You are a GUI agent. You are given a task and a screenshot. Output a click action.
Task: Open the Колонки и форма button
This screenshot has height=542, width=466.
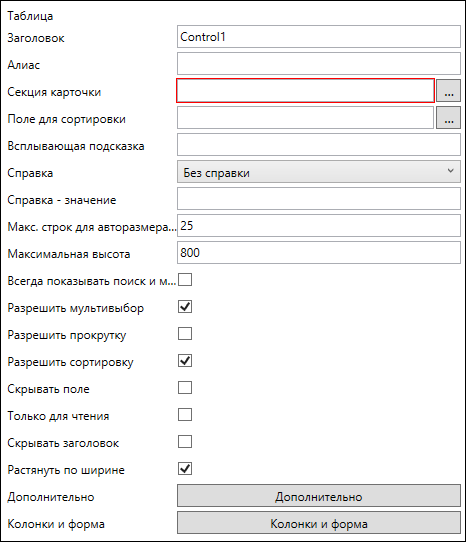coord(319,523)
